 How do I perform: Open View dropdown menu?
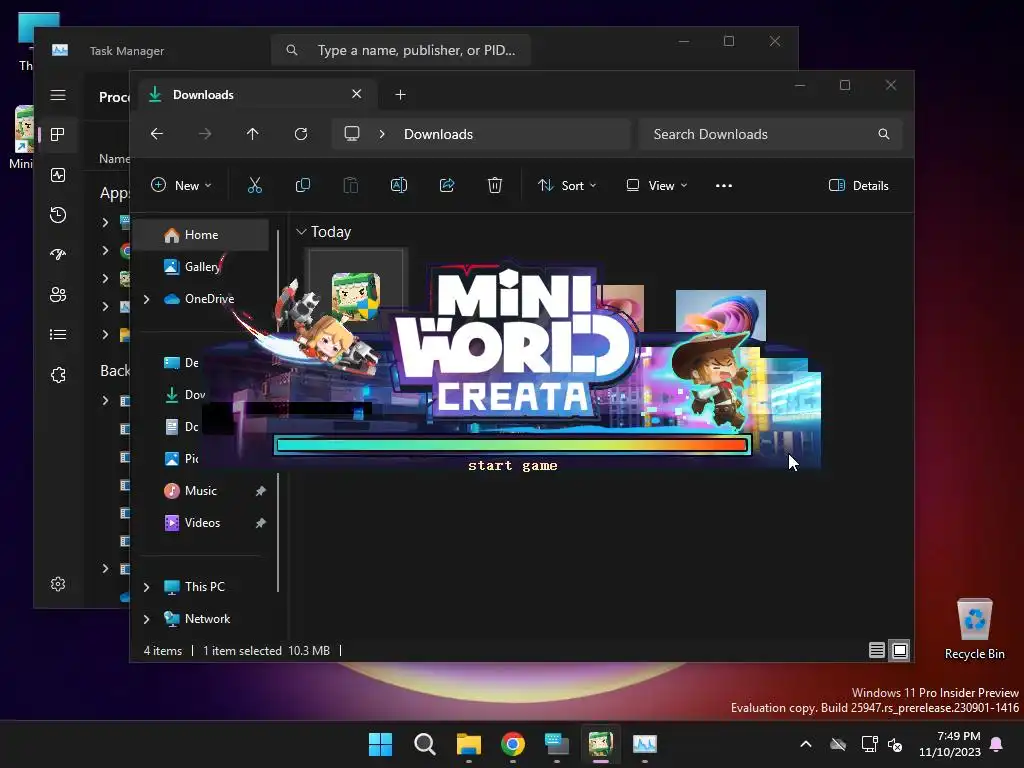click(656, 185)
